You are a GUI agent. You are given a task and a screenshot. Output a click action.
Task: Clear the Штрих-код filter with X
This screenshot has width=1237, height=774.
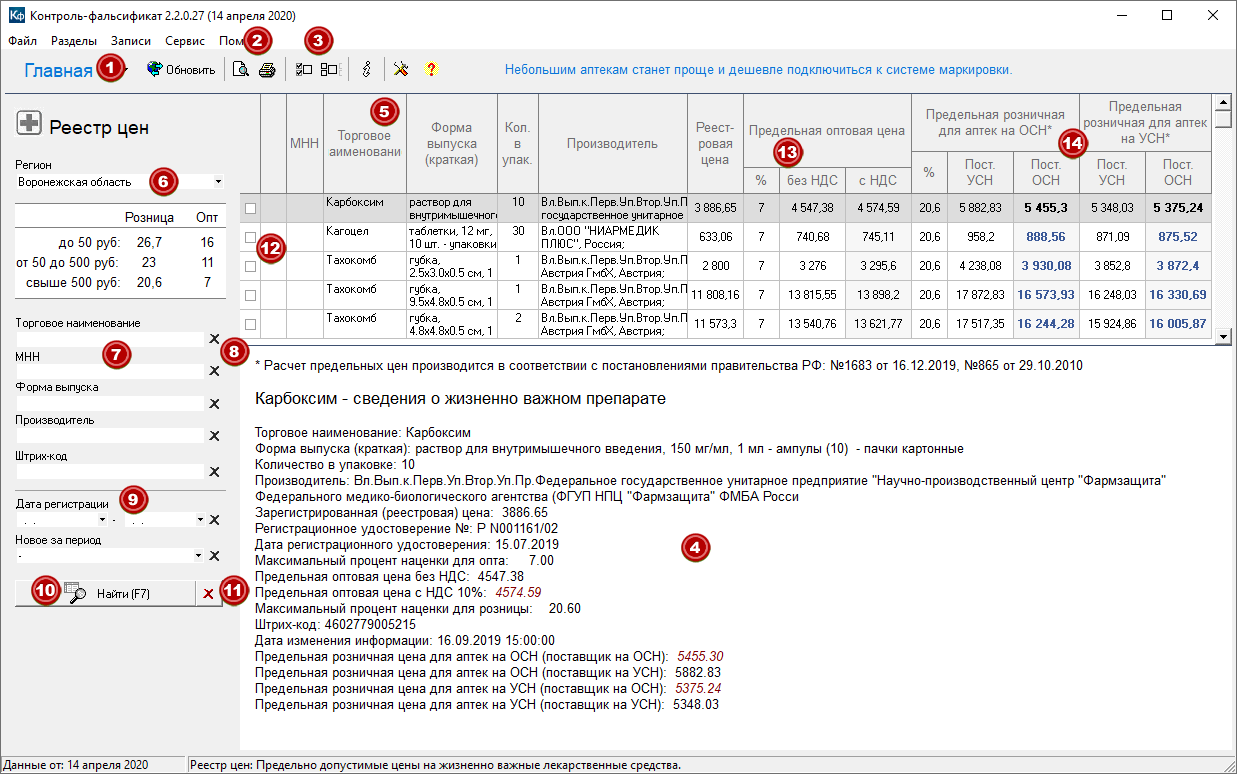214,471
